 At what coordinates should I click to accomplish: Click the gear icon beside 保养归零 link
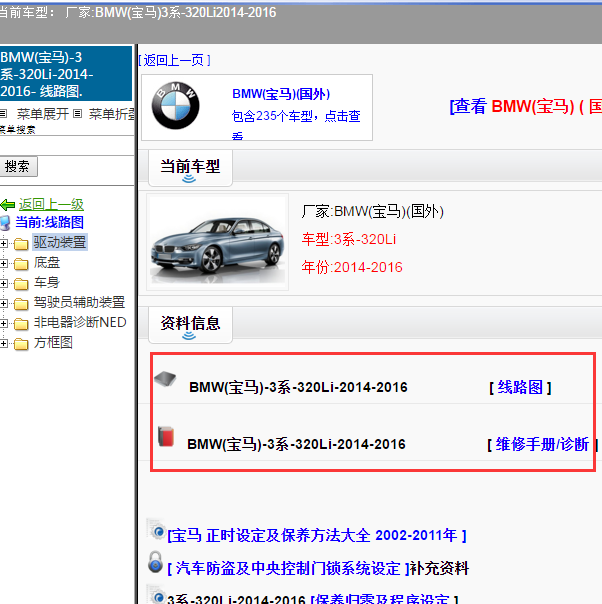click(156, 595)
